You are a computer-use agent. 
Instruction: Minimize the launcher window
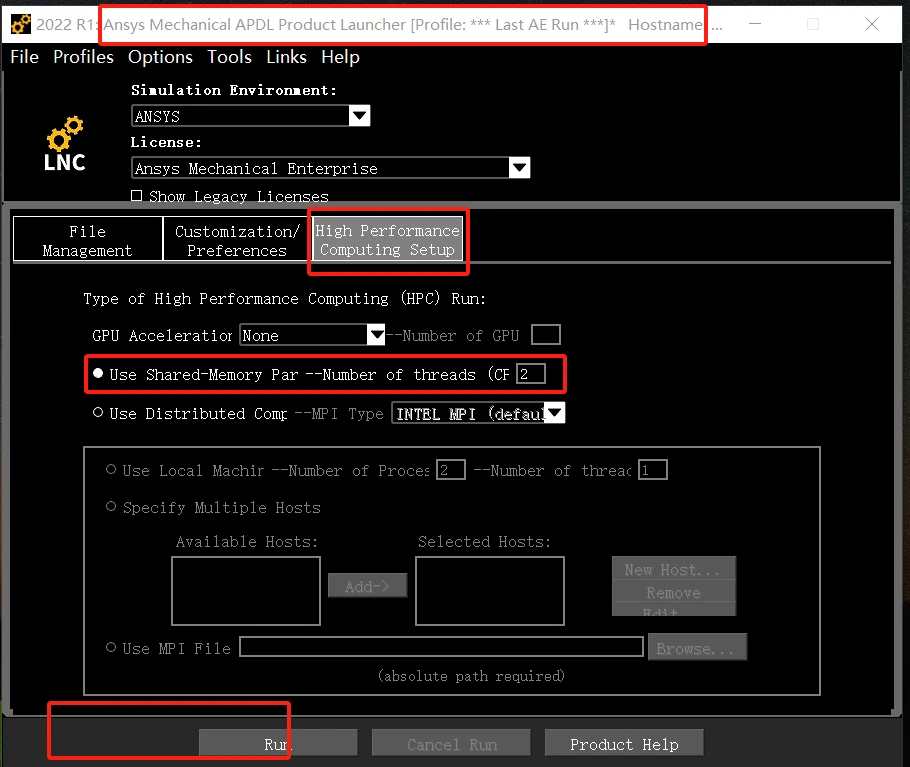click(x=755, y=24)
